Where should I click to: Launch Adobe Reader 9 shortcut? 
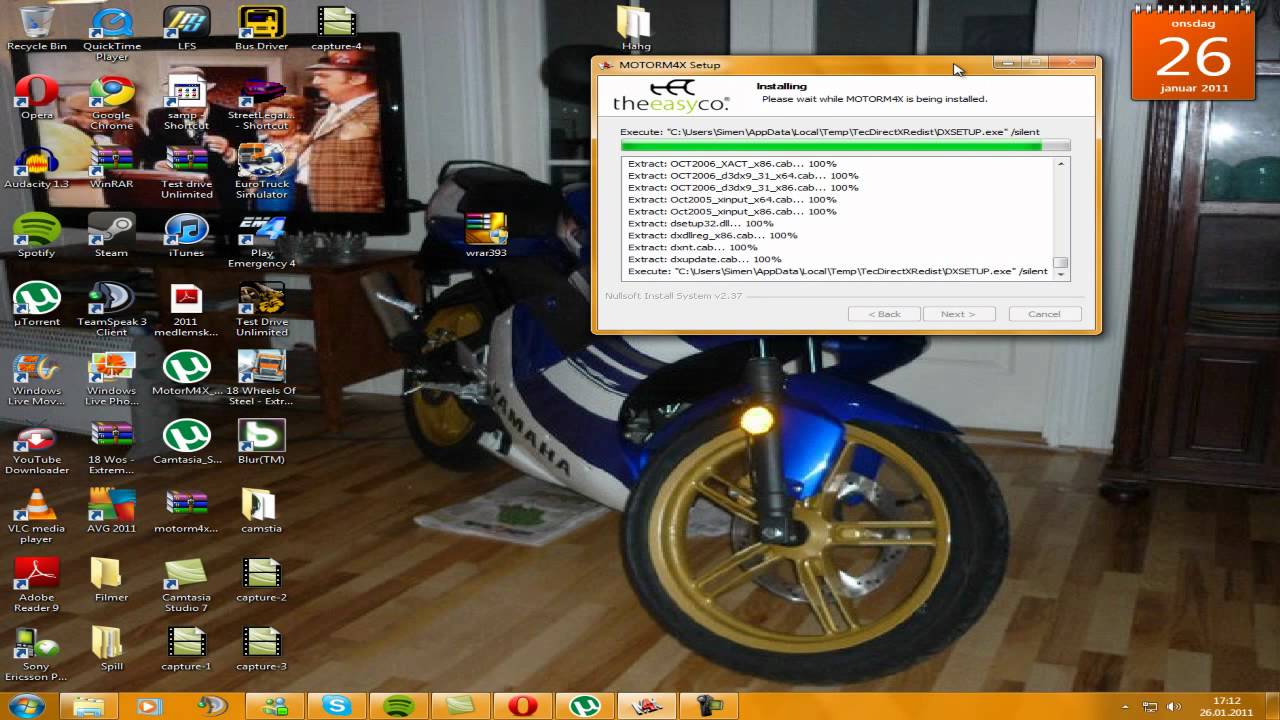[x=37, y=584]
